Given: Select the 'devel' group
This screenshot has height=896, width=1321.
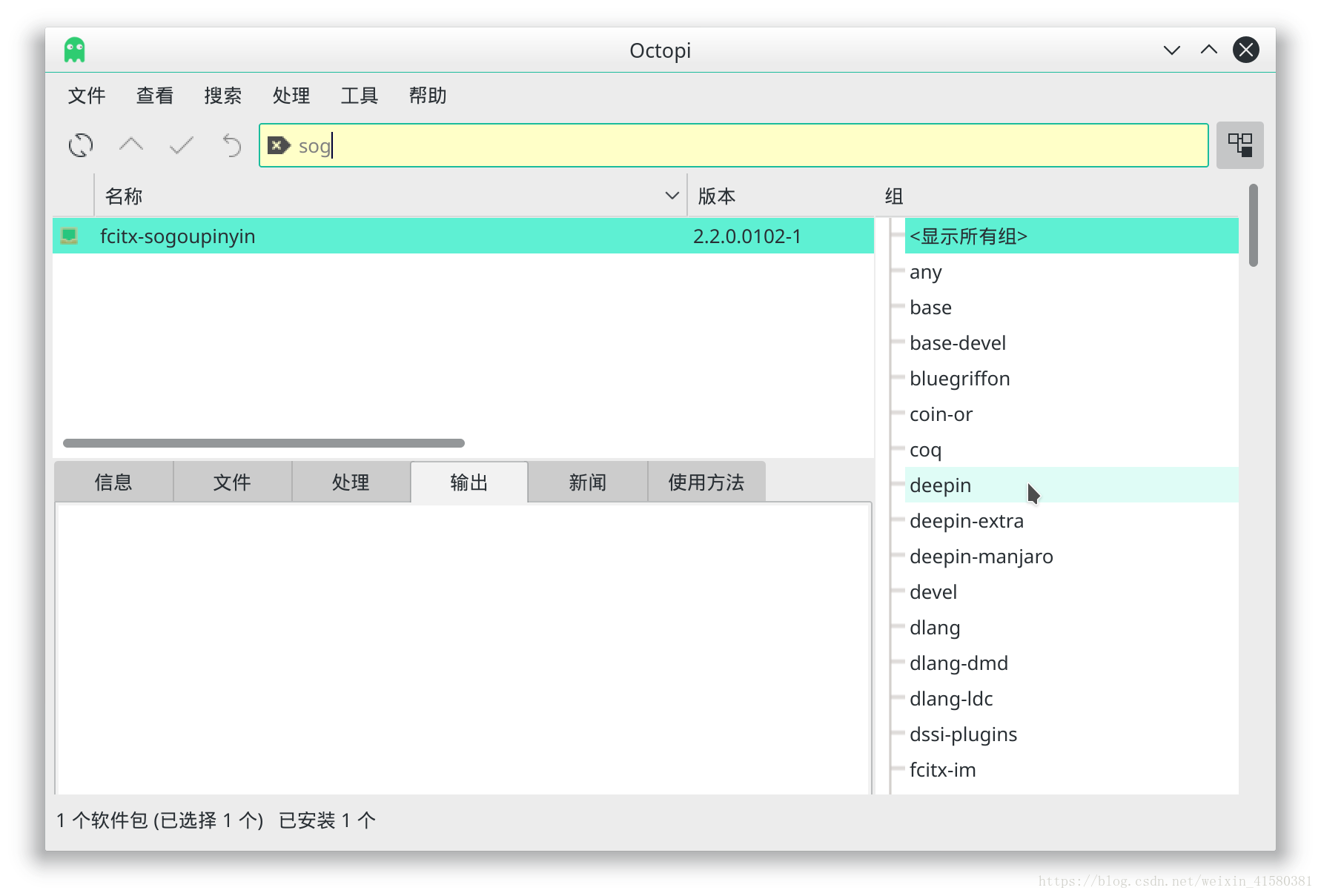Looking at the screenshot, I should tap(1071, 592).
